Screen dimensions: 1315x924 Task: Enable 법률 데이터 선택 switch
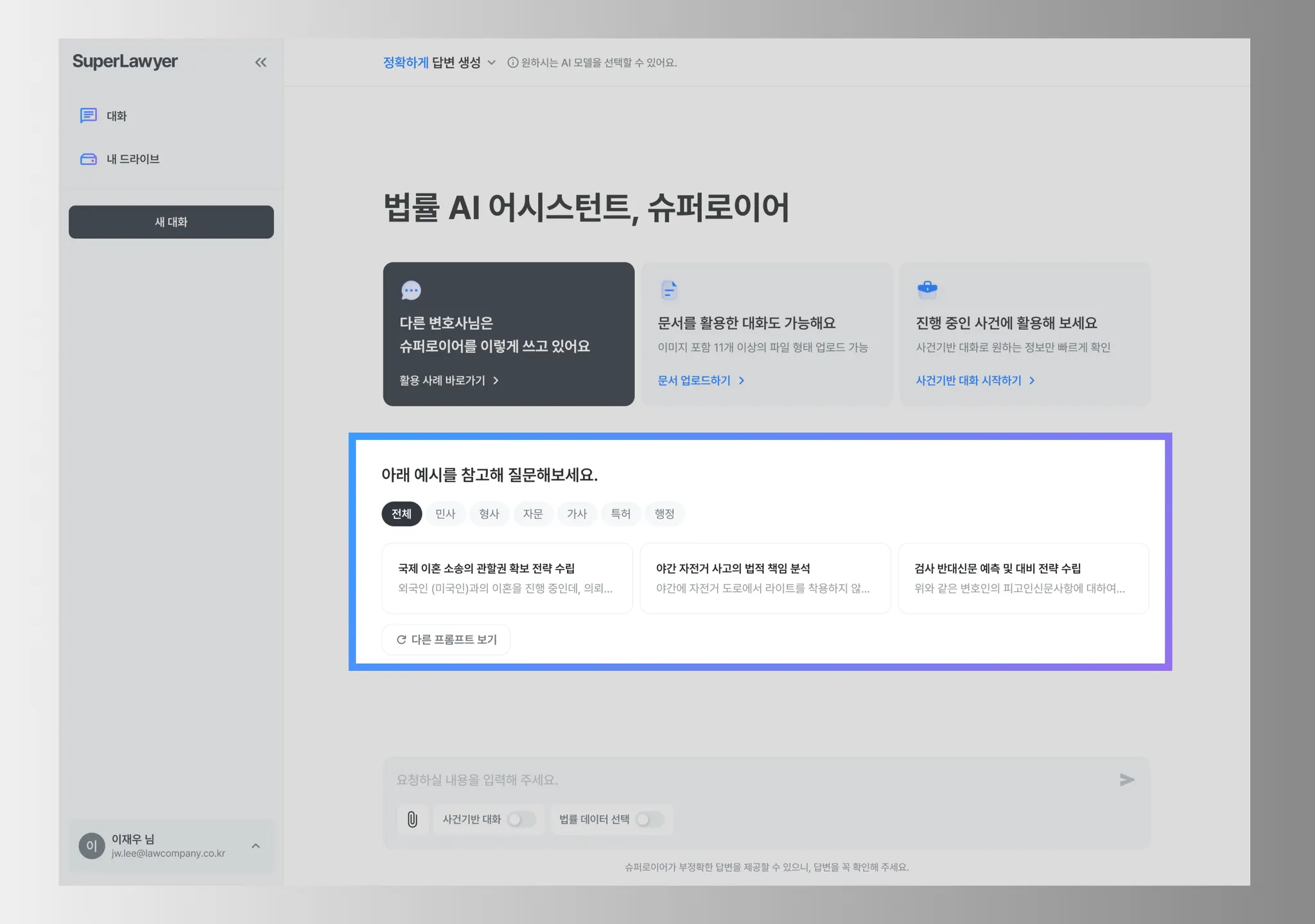[649, 819]
